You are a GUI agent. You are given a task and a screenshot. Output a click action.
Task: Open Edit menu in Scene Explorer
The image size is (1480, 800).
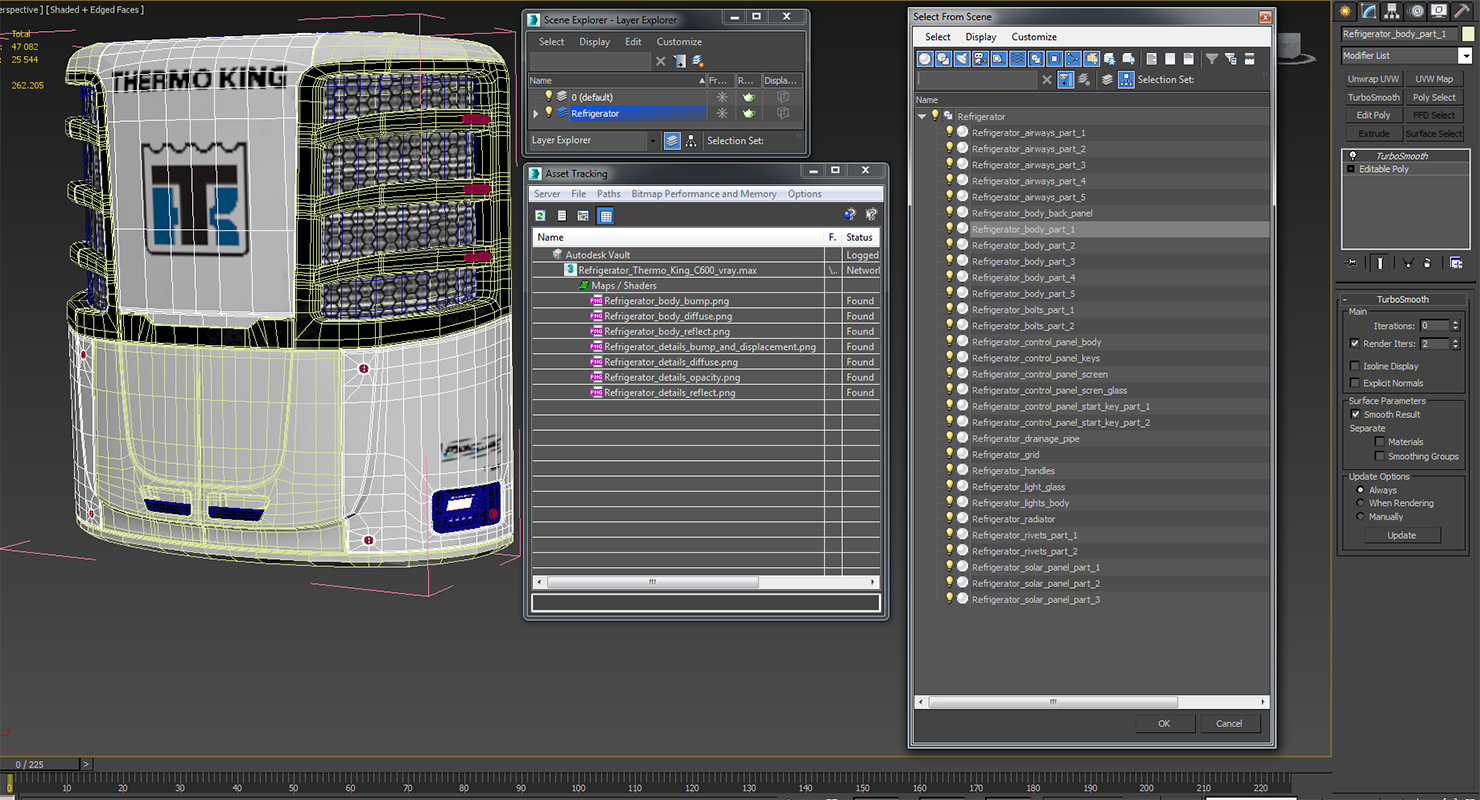[x=633, y=42]
